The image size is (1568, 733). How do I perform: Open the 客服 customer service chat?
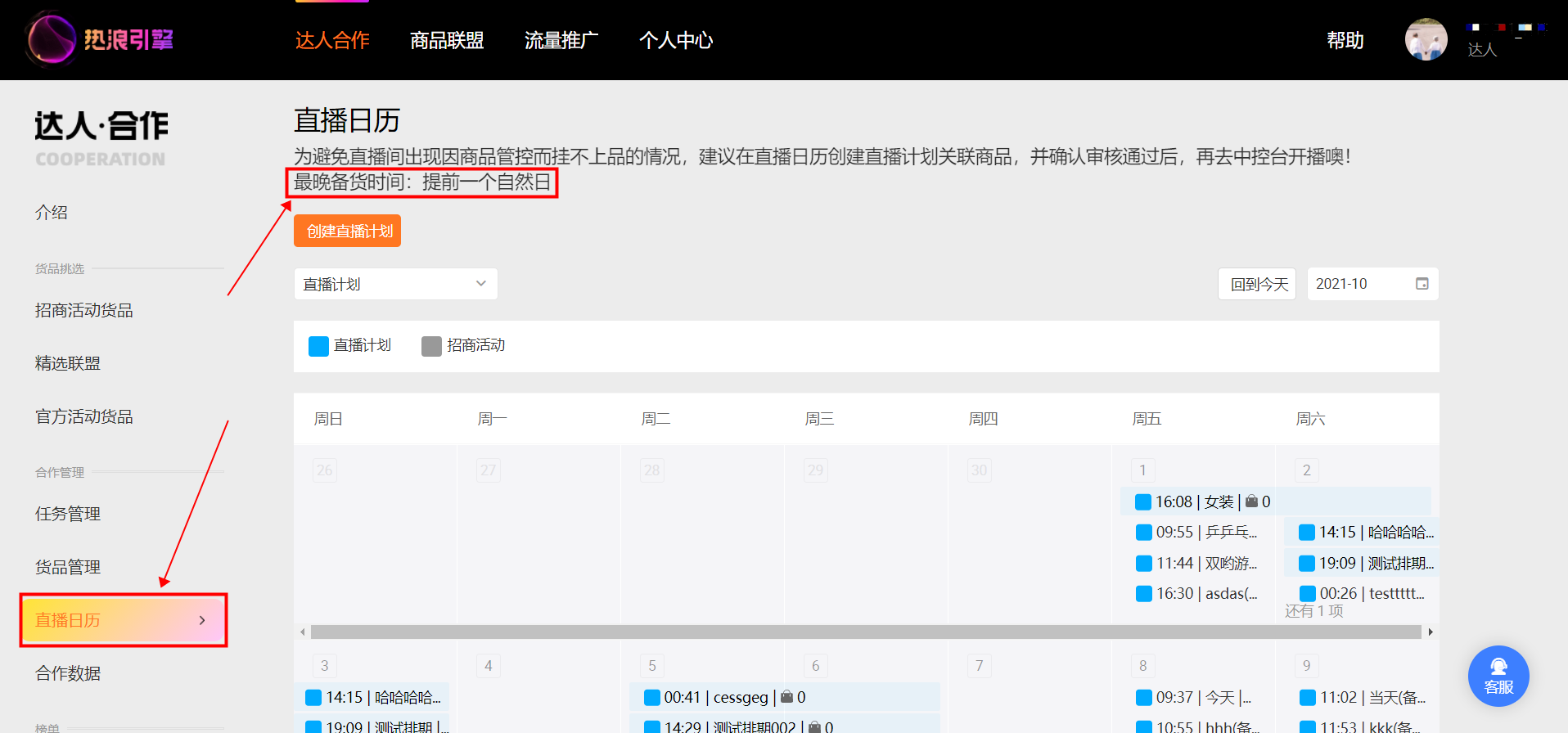tap(1498, 677)
